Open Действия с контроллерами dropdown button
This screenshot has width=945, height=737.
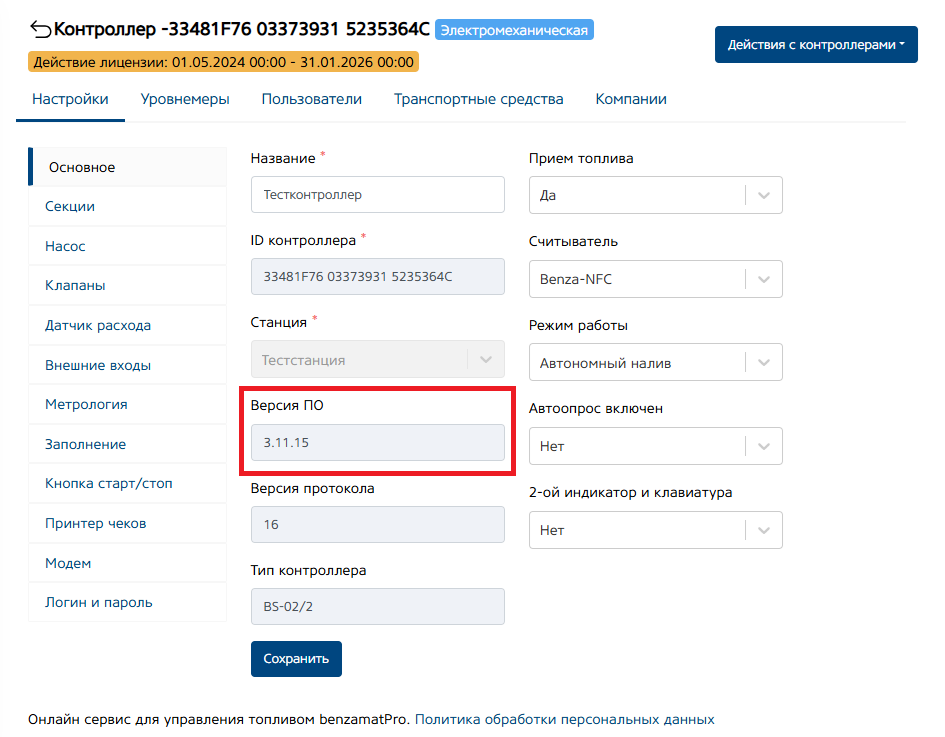(x=815, y=45)
